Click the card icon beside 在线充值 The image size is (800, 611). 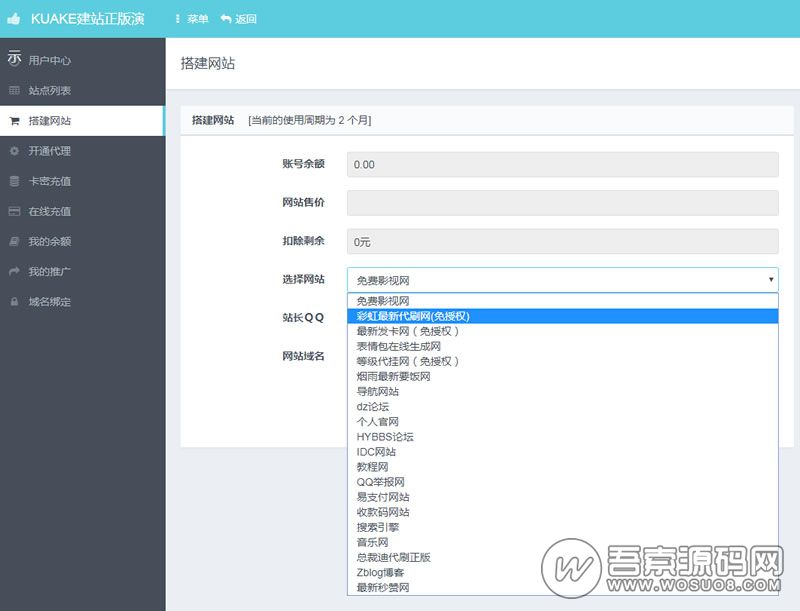[x=14, y=211]
